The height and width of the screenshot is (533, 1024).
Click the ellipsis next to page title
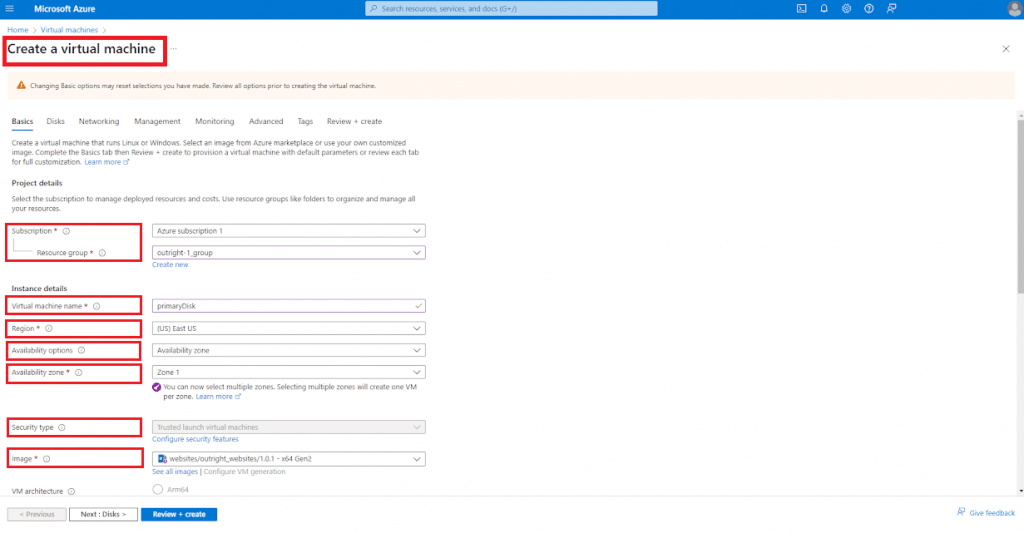click(174, 49)
